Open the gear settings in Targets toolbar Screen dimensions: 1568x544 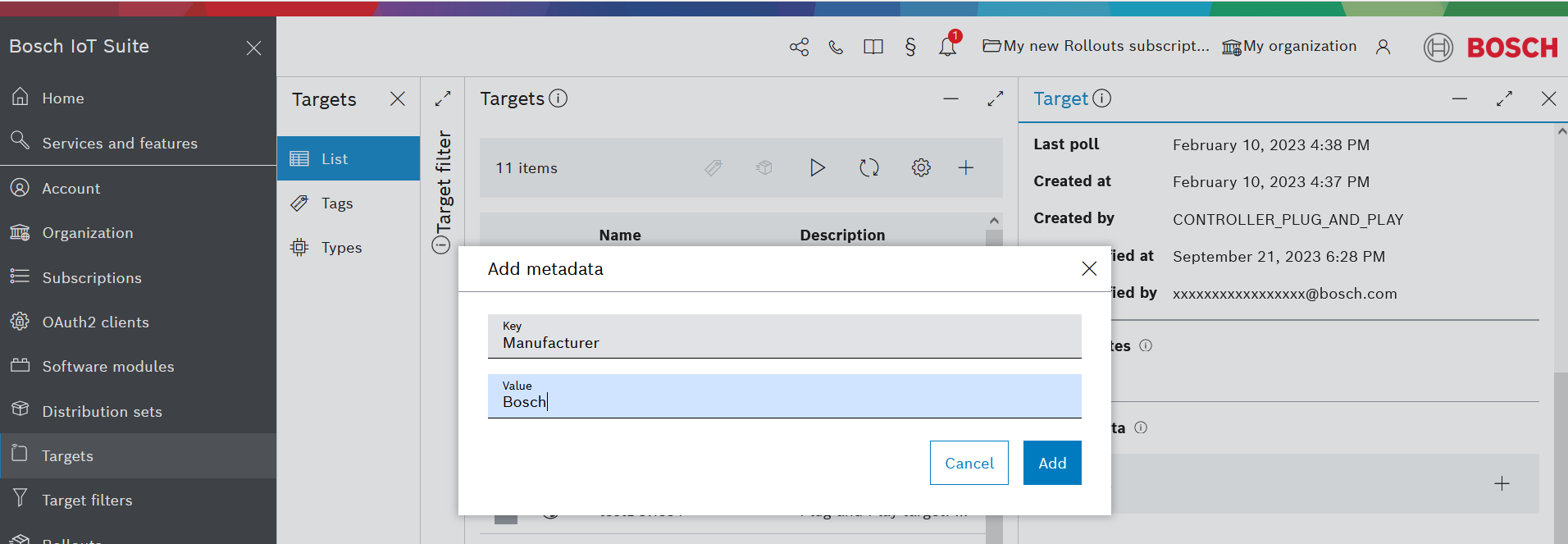[x=921, y=167]
